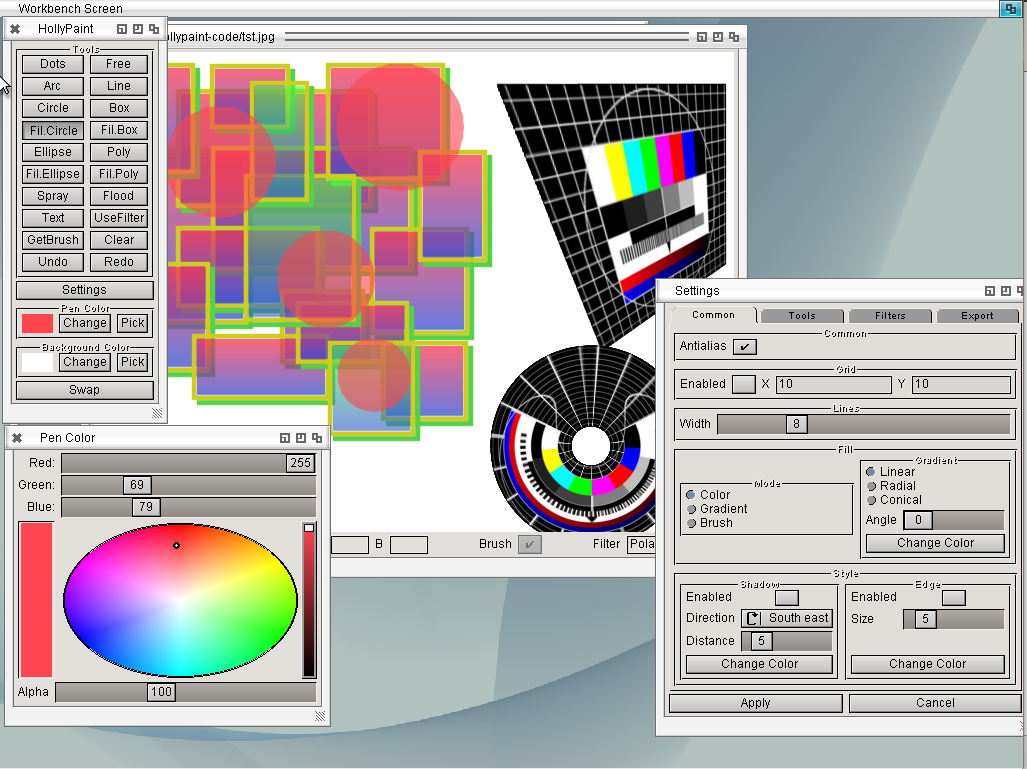Select the Text tool
This screenshot has height=769, width=1027.
pyautogui.click(x=53, y=218)
